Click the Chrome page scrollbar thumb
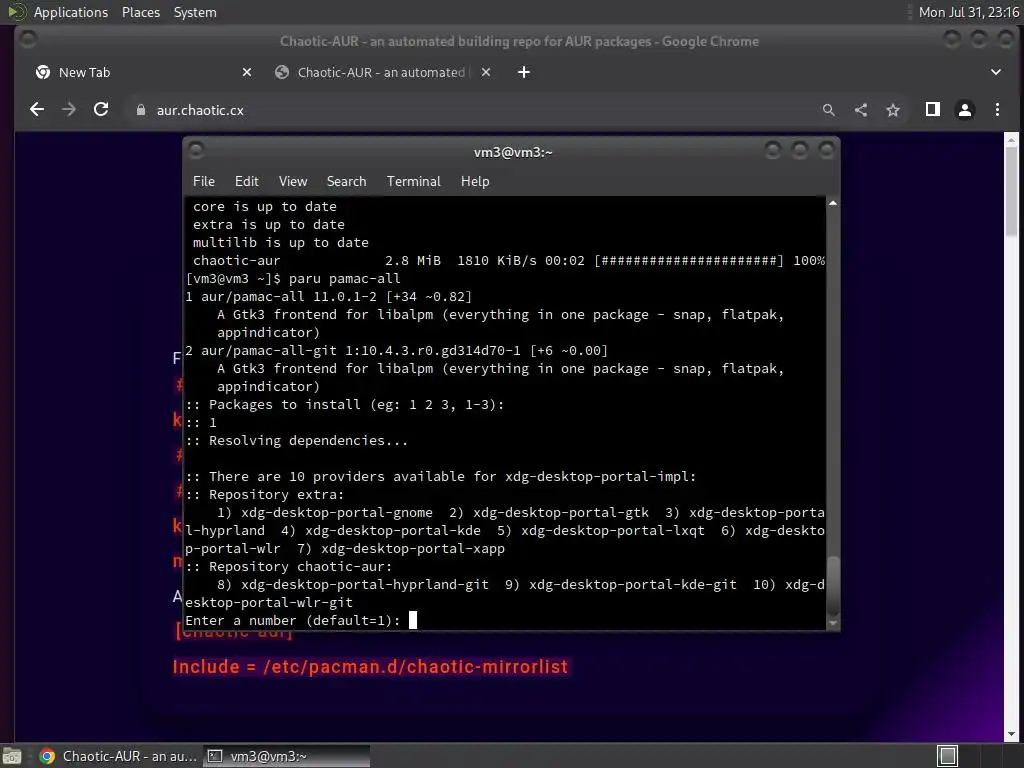Image resolution: width=1024 pixels, height=768 pixels. (1011, 191)
